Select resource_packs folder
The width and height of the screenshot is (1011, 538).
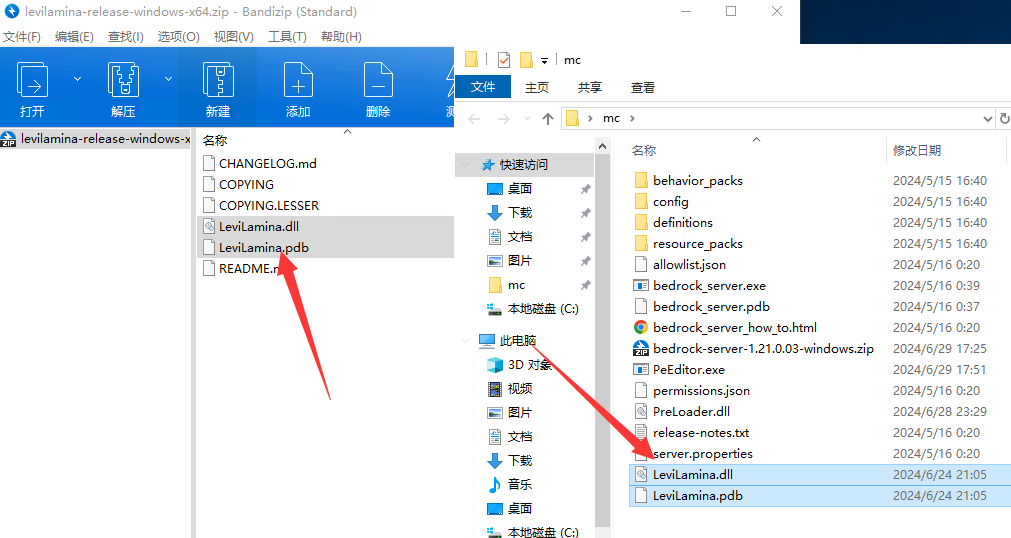(x=698, y=244)
